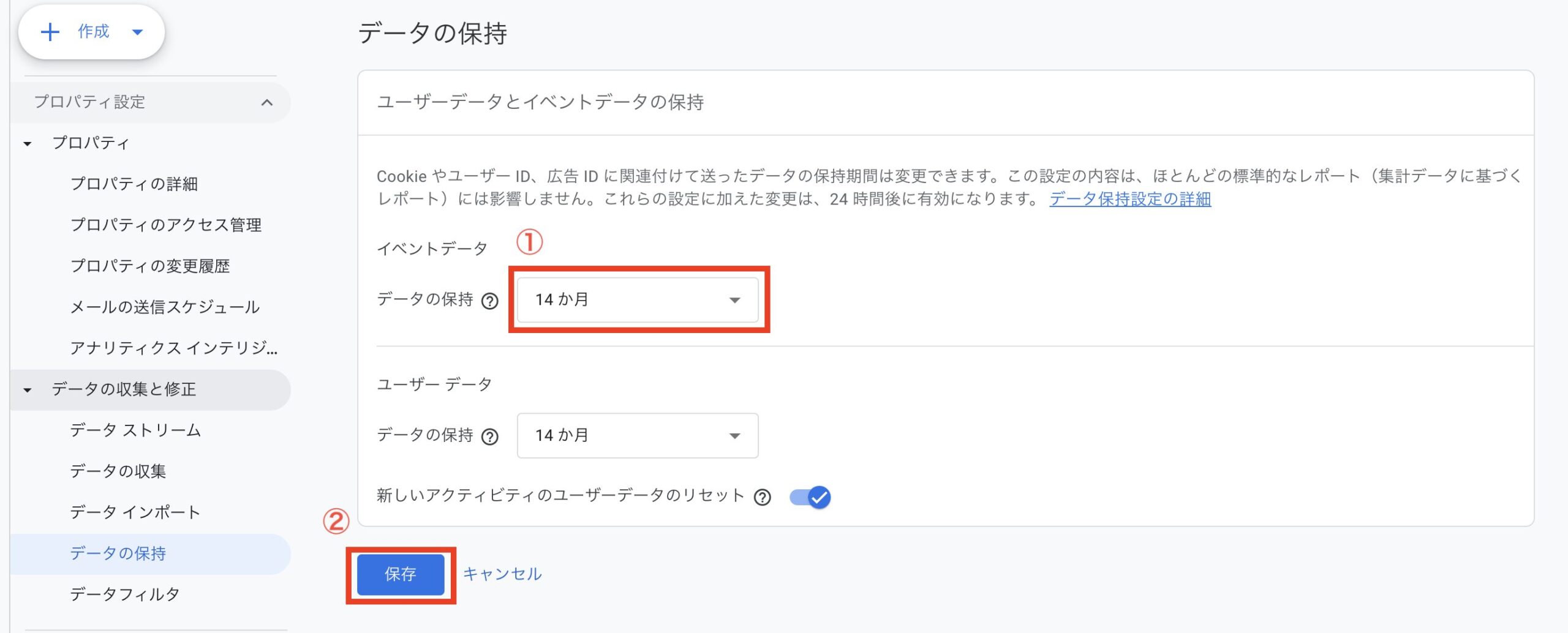Viewport: 1568px width, 633px height.
Task: Click the キャンセル link
Action: coord(502,574)
